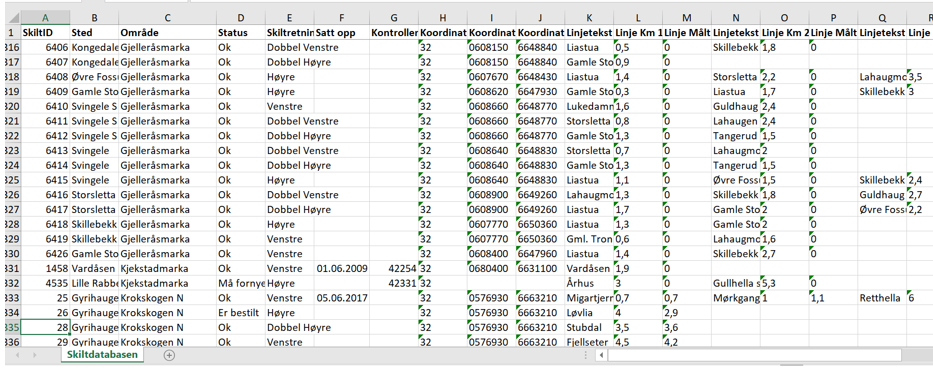The image size is (933, 378).
Task: Select row 331 header
Action: coord(12,268)
